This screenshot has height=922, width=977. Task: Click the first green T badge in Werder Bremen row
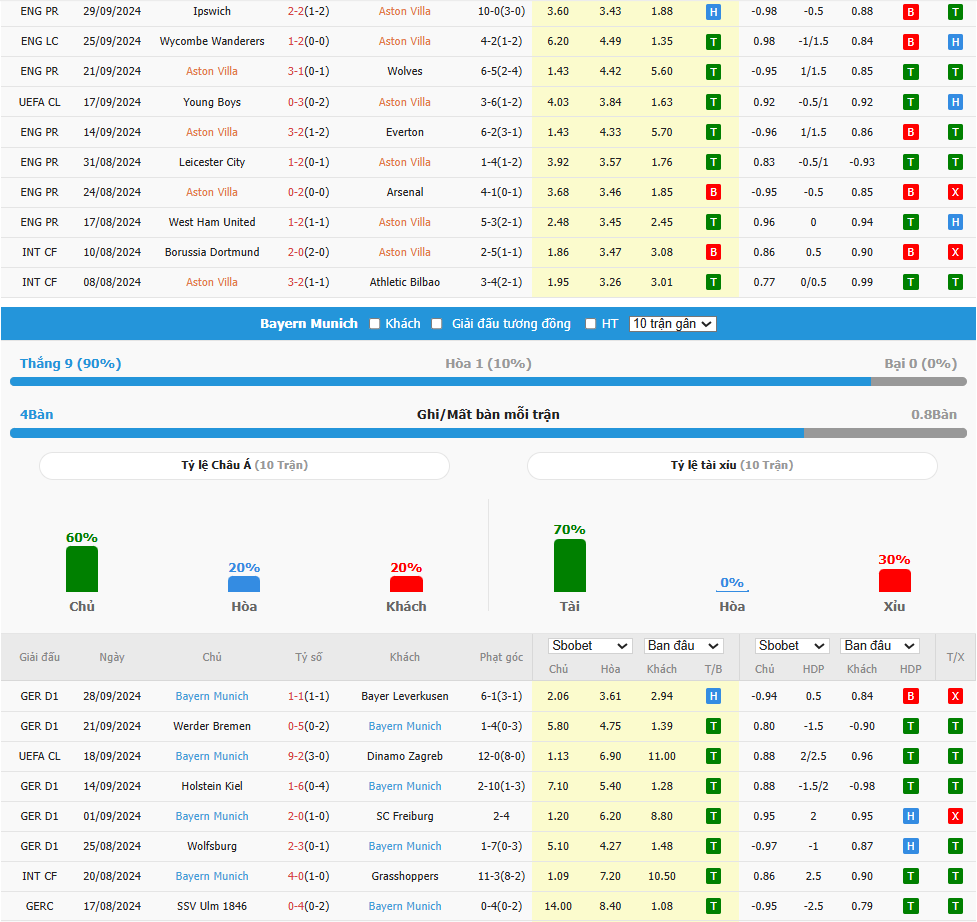click(x=713, y=726)
